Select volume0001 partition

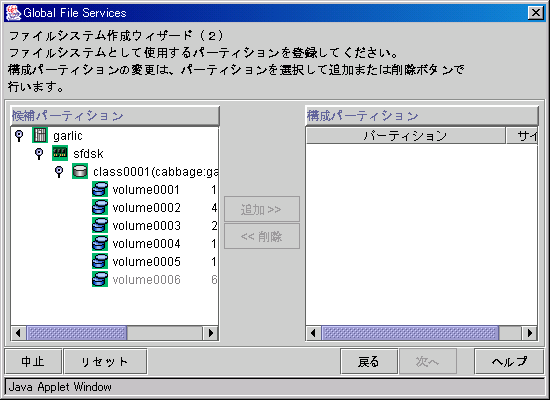tap(146, 190)
